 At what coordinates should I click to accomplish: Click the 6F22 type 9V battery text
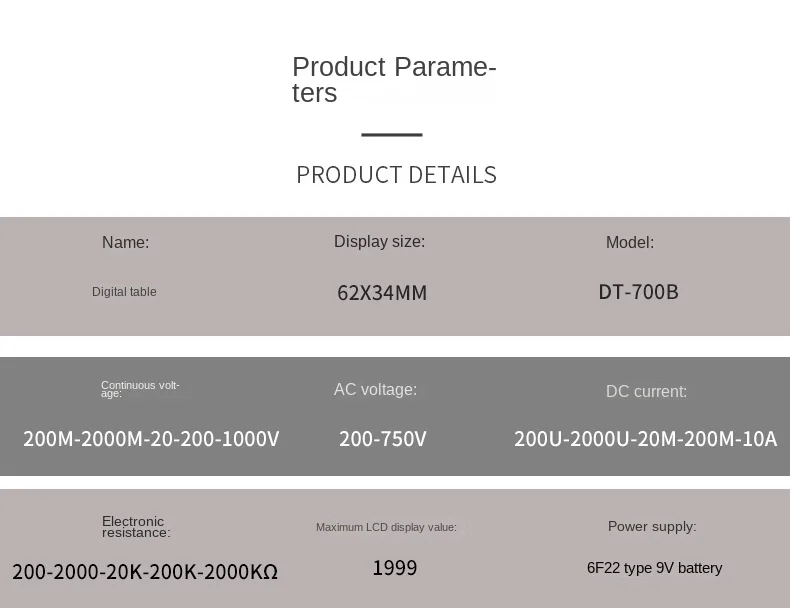click(654, 568)
